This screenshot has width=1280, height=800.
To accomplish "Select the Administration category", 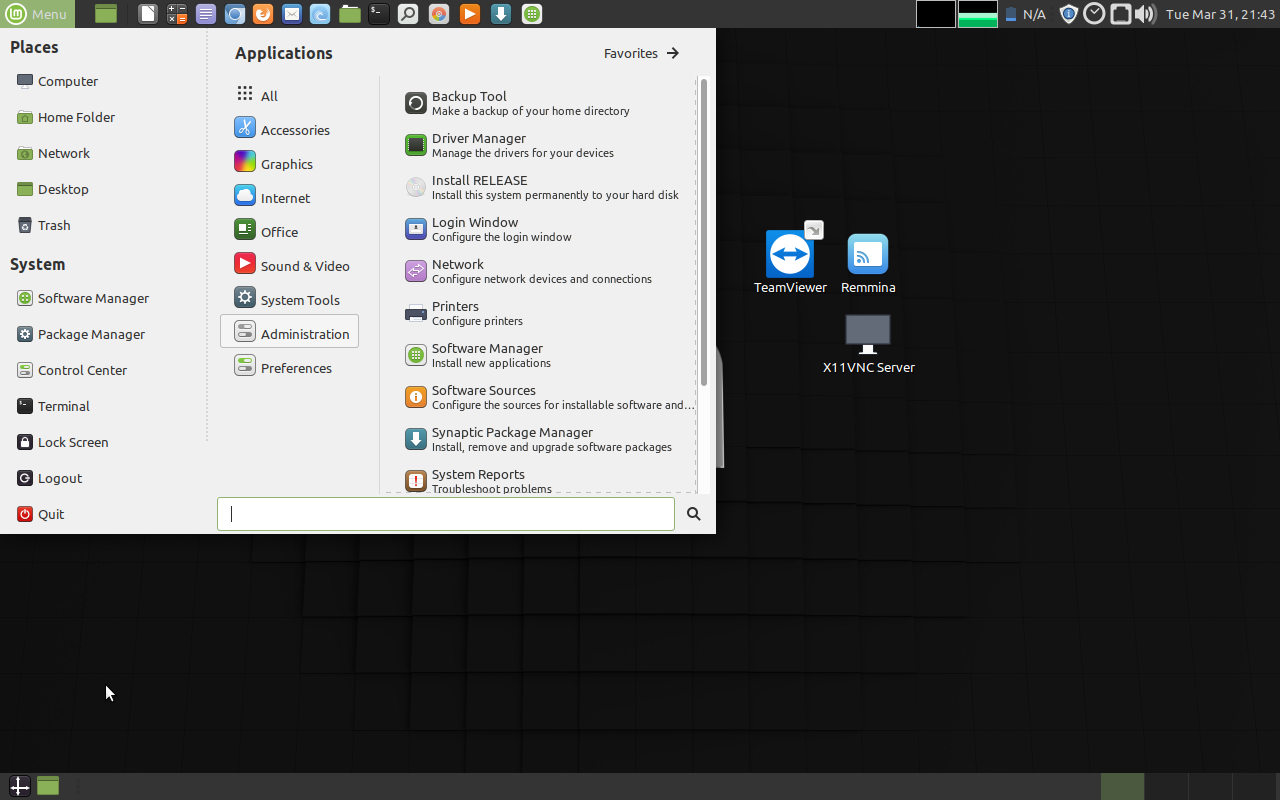I will (x=289, y=332).
